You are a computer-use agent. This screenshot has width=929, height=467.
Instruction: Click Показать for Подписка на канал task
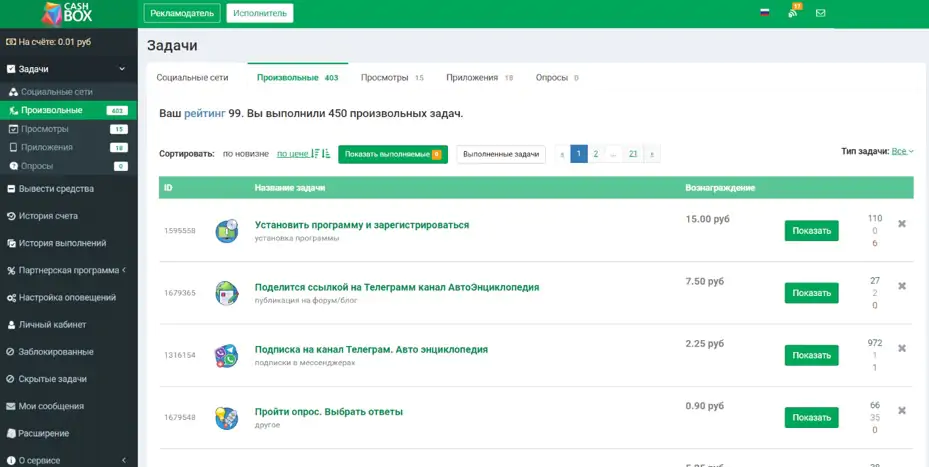[812, 355]
